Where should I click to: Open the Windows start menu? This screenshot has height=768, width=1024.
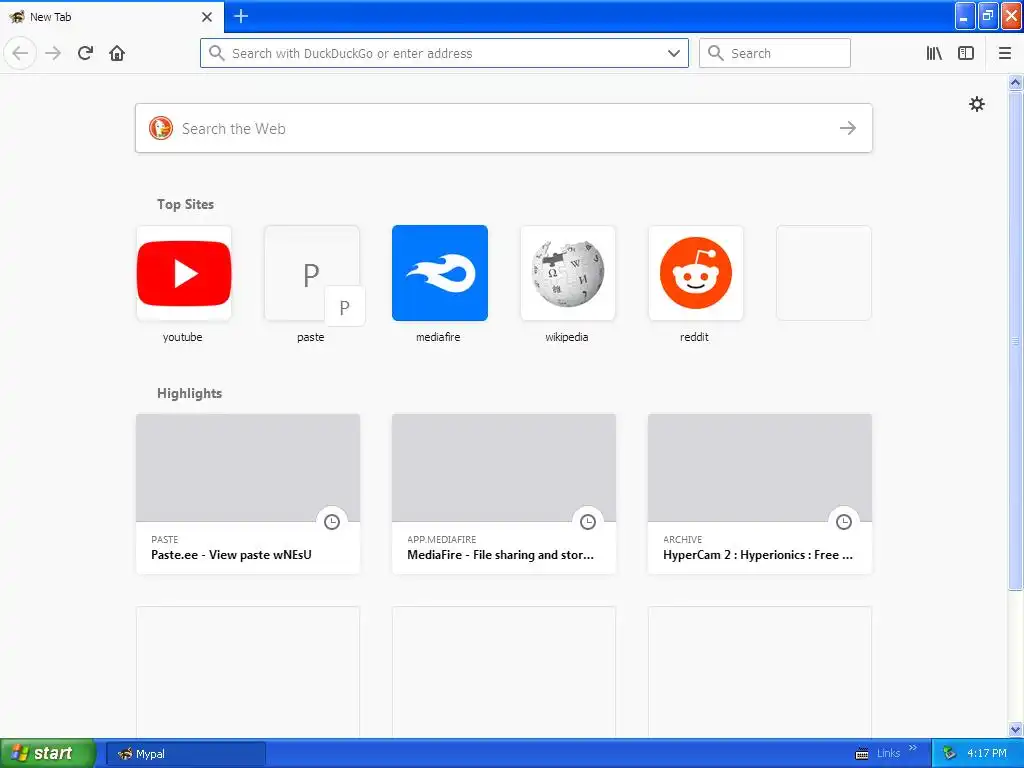(47, 753)
